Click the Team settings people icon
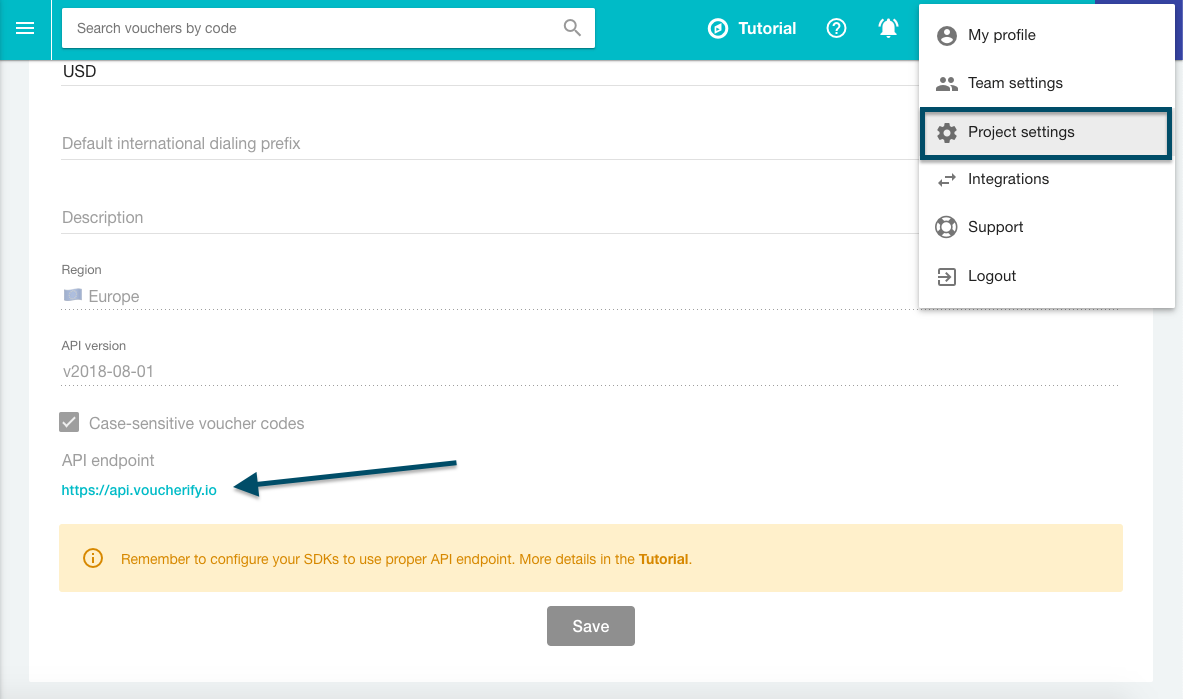 pos(946,83)
